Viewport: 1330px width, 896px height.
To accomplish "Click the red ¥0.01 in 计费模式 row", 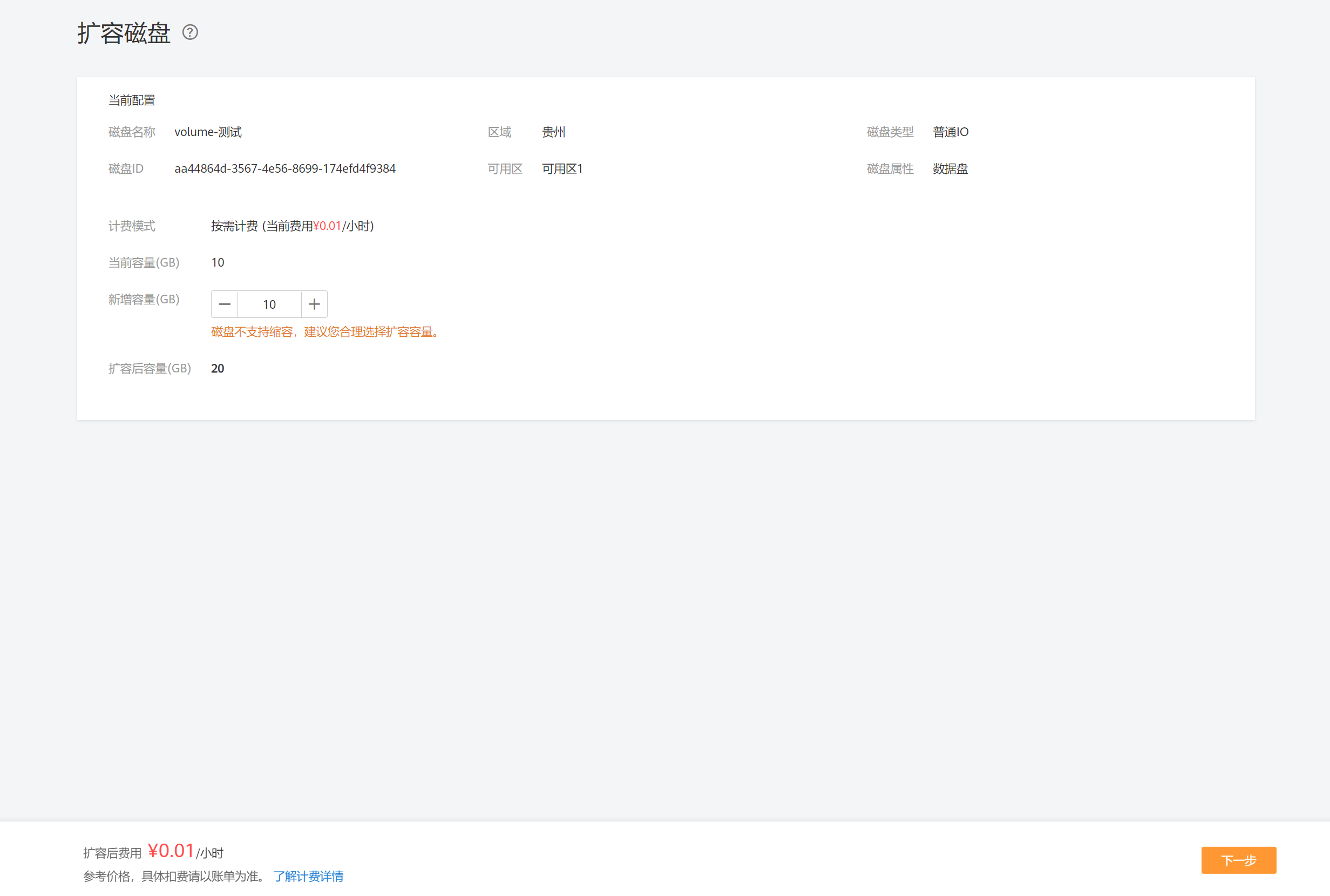I will tap(327, 226).
